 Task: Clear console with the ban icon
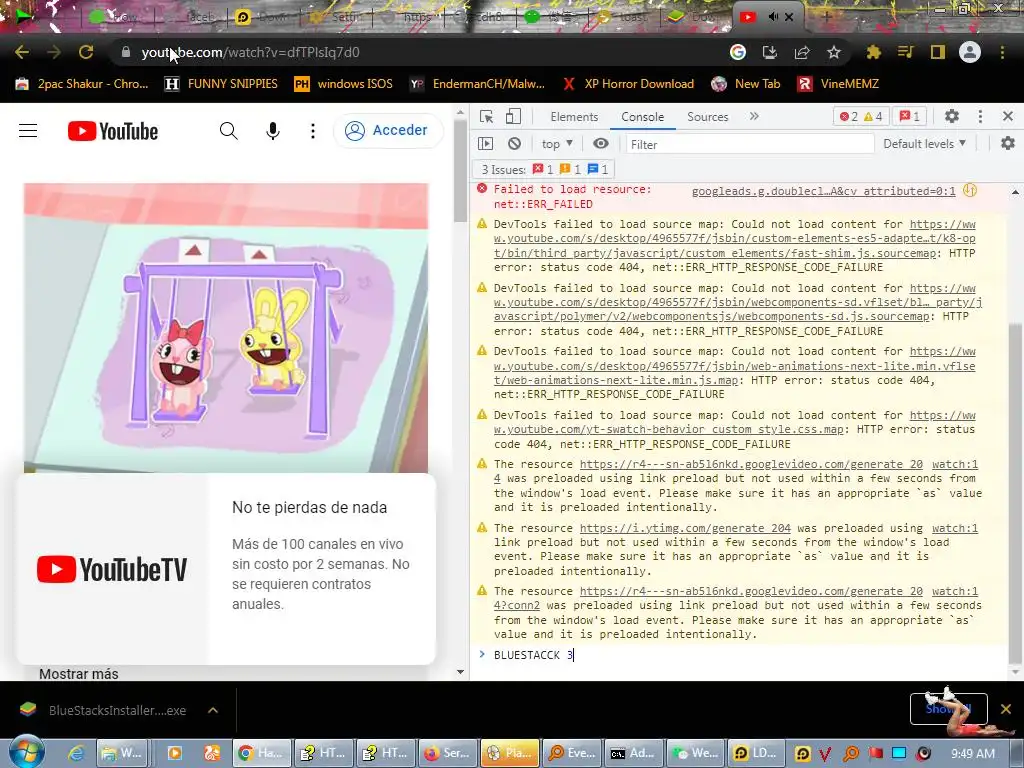[515, 144]
